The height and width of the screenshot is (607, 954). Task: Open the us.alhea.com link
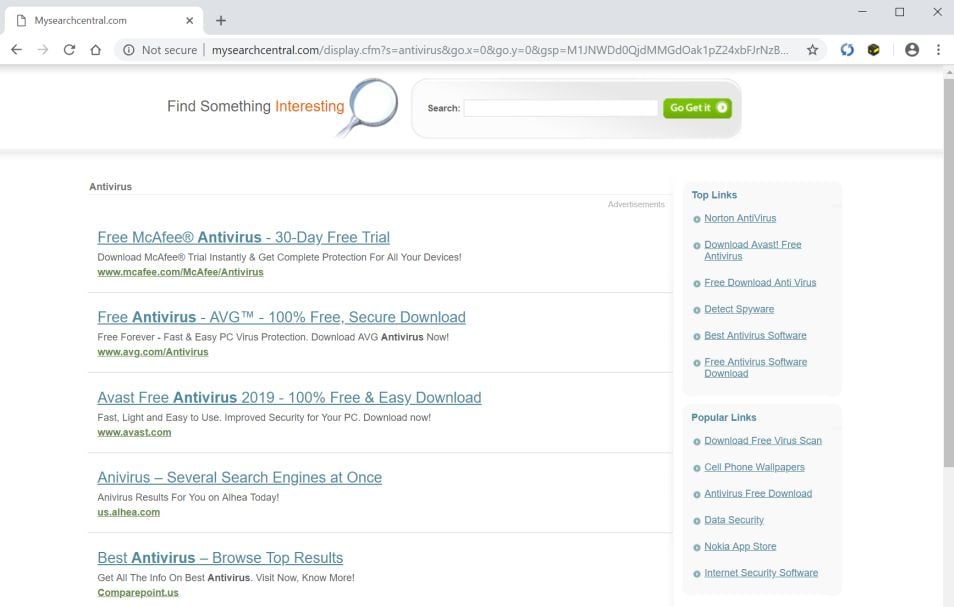point(128,512)
